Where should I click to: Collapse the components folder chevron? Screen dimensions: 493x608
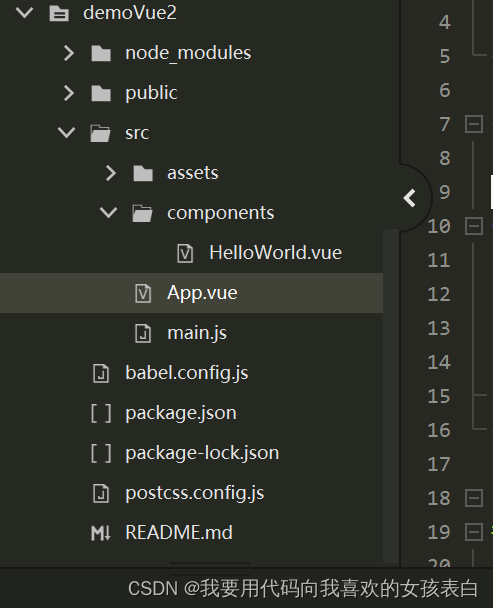tap(109, 212)
